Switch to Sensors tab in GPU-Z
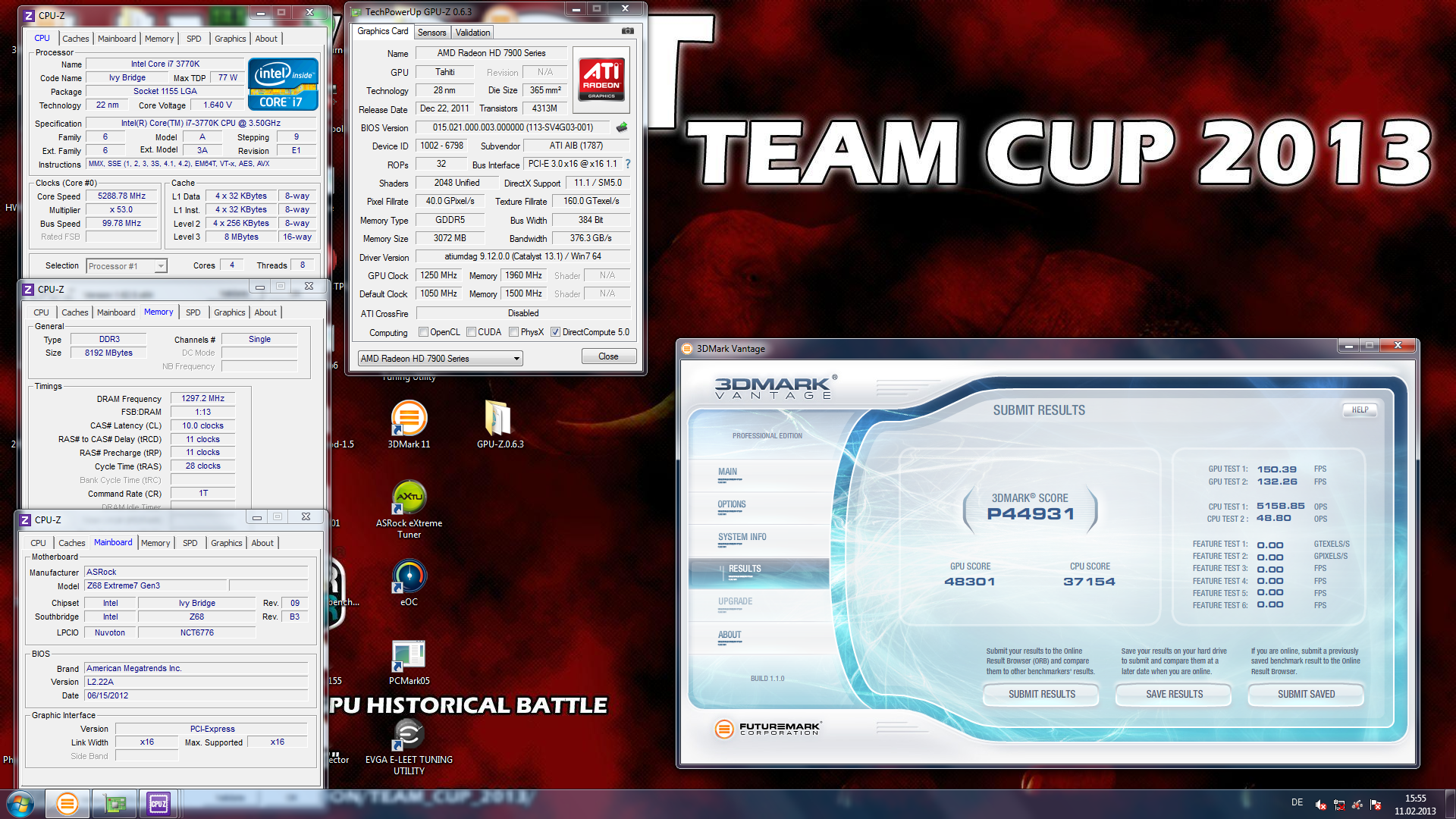The width and height of the screenshot is (1456, 819). (431, 33)
